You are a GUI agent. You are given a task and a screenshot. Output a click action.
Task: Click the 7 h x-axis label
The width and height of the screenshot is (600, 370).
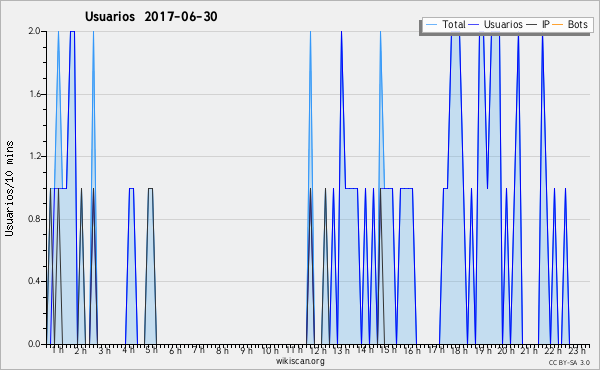point(198,350)
